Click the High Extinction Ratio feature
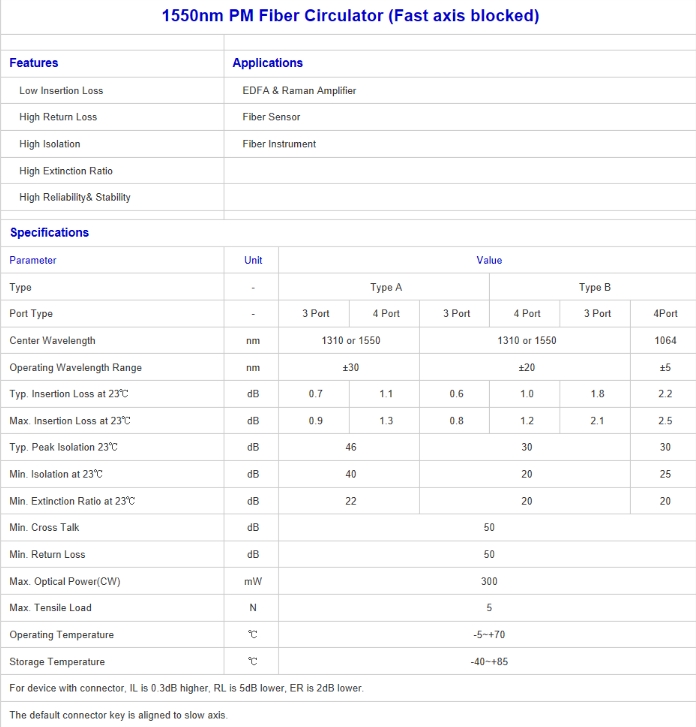The width and height of the screenshot is (696, 727). tap(66, 171)
